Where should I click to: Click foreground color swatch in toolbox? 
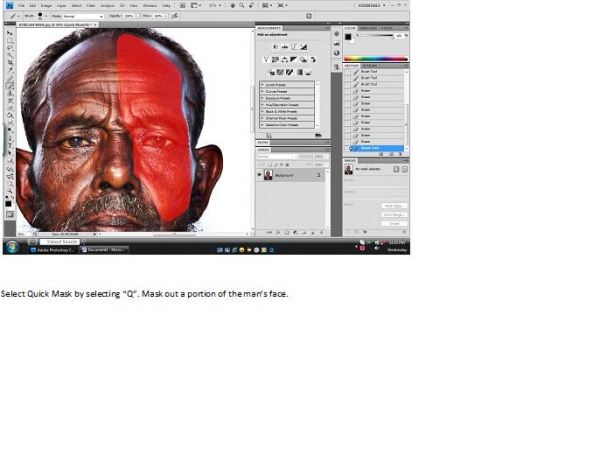pos(8,204)
